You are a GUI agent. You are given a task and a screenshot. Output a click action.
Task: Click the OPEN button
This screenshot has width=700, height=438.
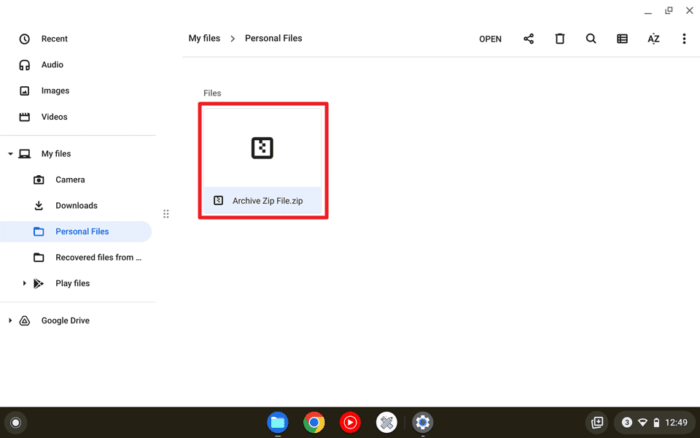(x=490, y=39)
